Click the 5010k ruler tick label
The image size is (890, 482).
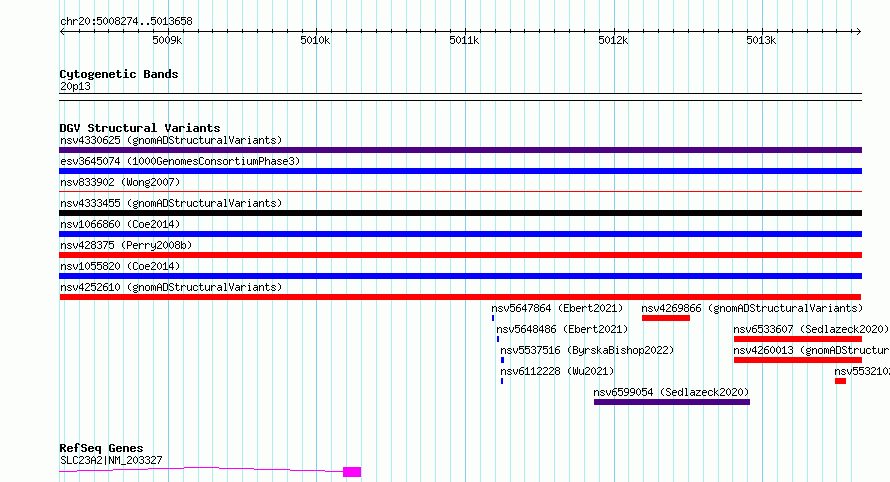tap(315, 40)
